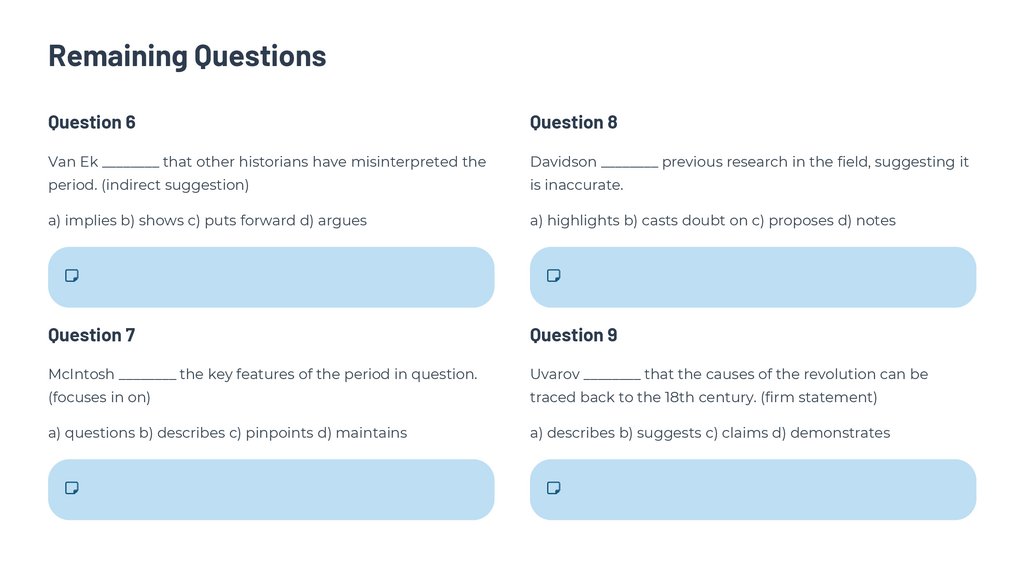Click the options line starting 'a) questions'
The image size is (1024, 574).
coord(227,433)
